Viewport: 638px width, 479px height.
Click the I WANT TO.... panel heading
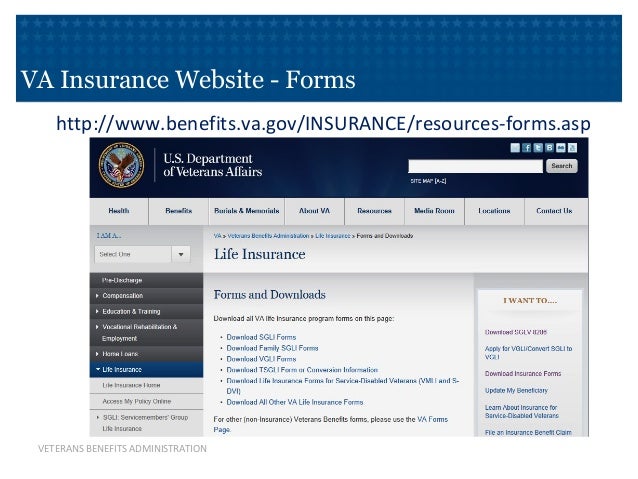tap(530, 300)
